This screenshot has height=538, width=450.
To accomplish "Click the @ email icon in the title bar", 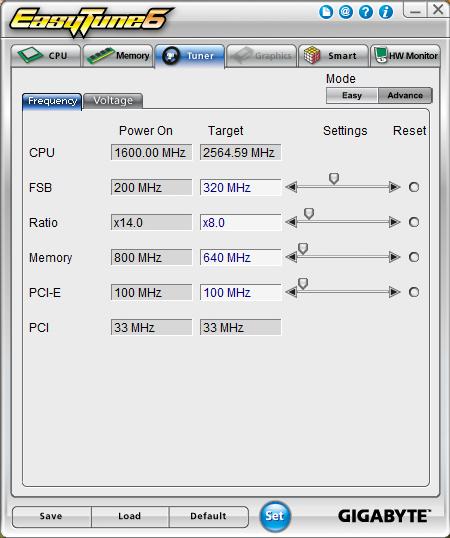I will pyautogui.click(x=346, y=12).
